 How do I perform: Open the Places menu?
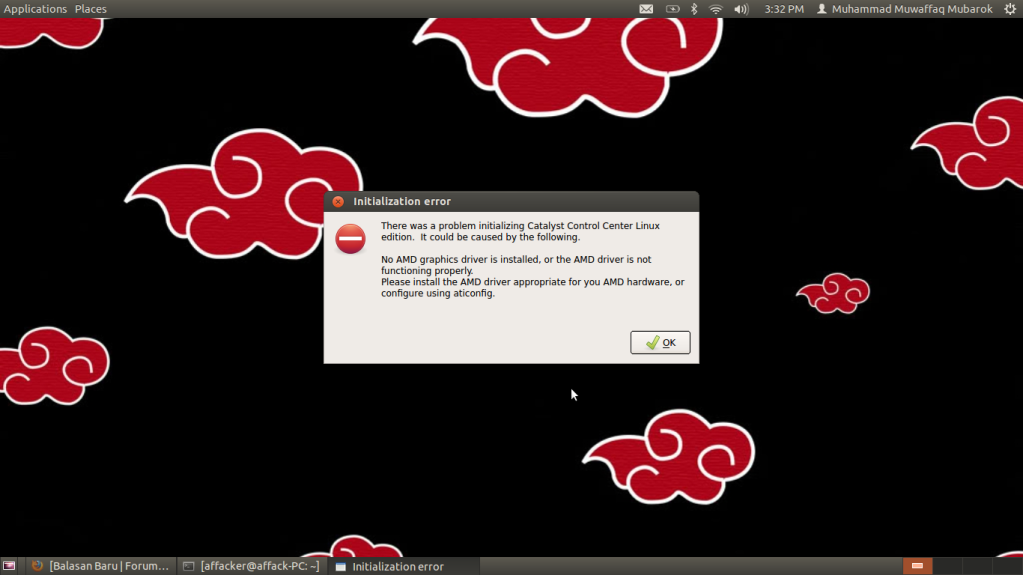click(91, 9)
